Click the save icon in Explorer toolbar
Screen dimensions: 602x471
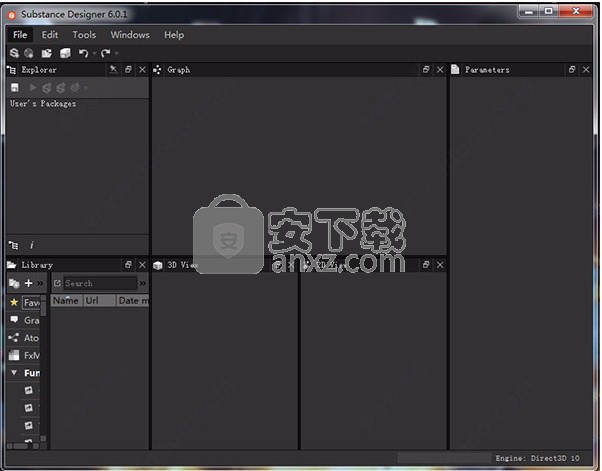[x=15, y=88]
